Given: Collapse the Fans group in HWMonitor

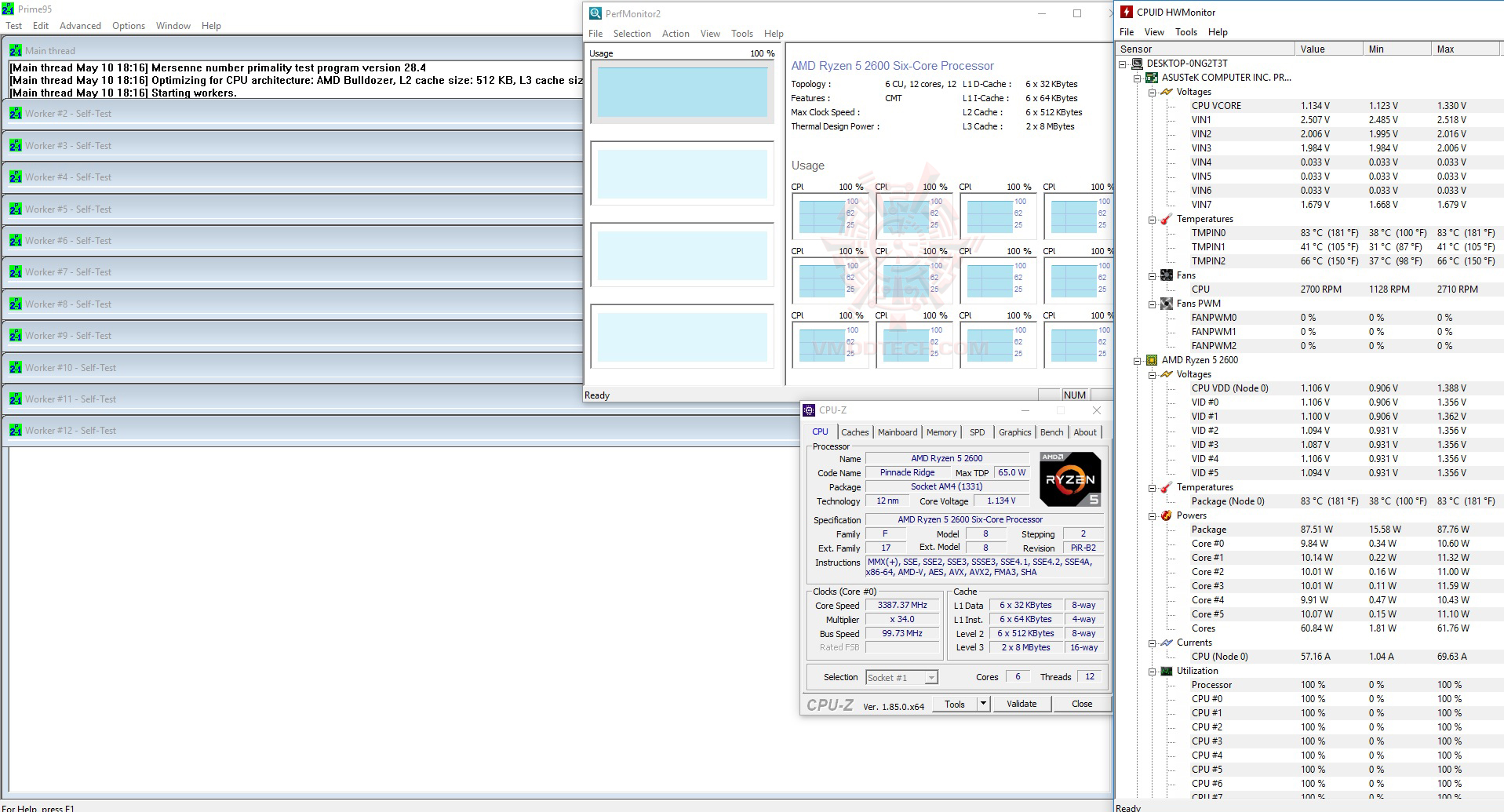Looking at the screenshot, I should (1152, 275).
